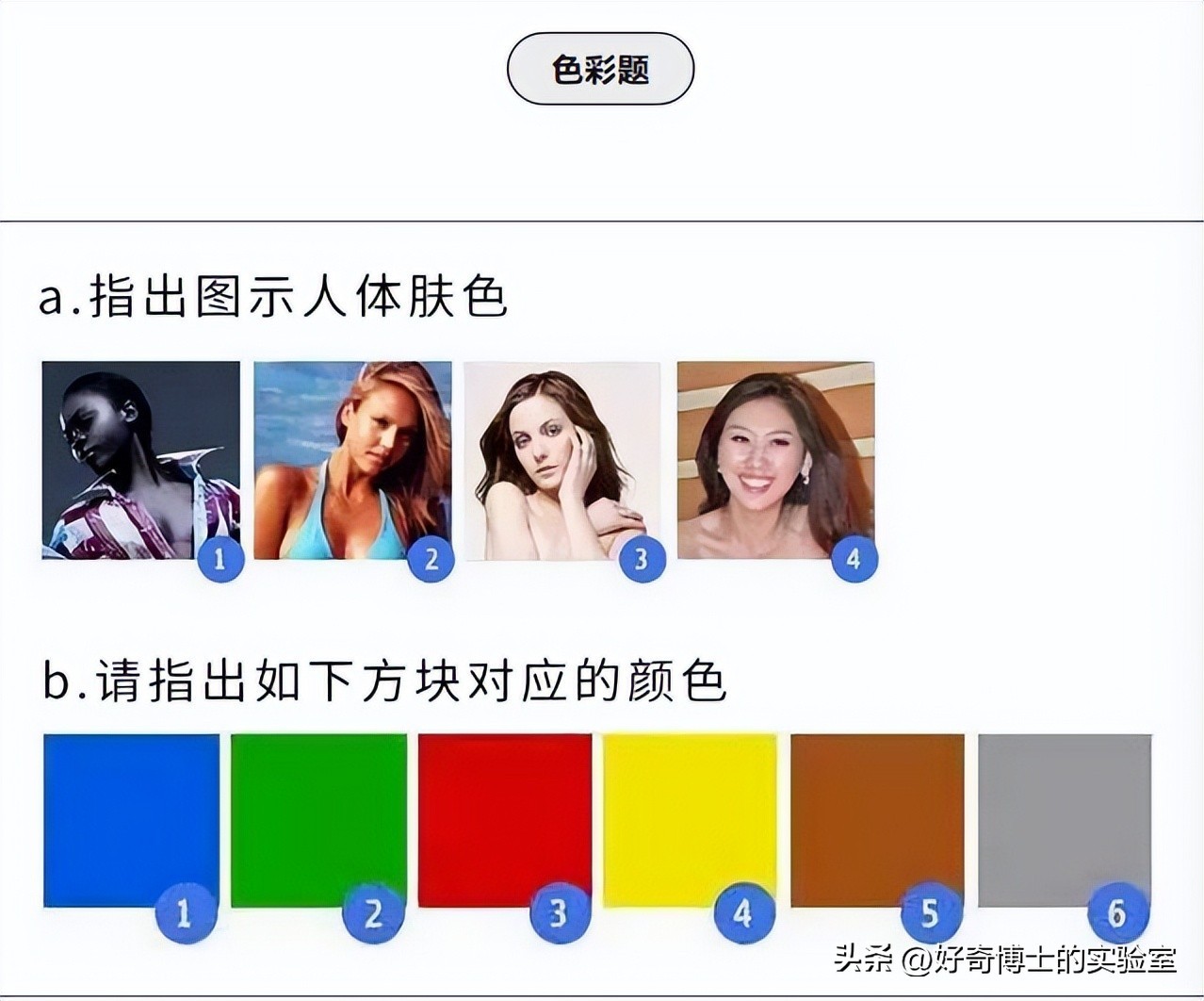This screenshot has height=1001, width=1204.
Task: Click badge 1 on the blue square
Action: tap(185, 912)
